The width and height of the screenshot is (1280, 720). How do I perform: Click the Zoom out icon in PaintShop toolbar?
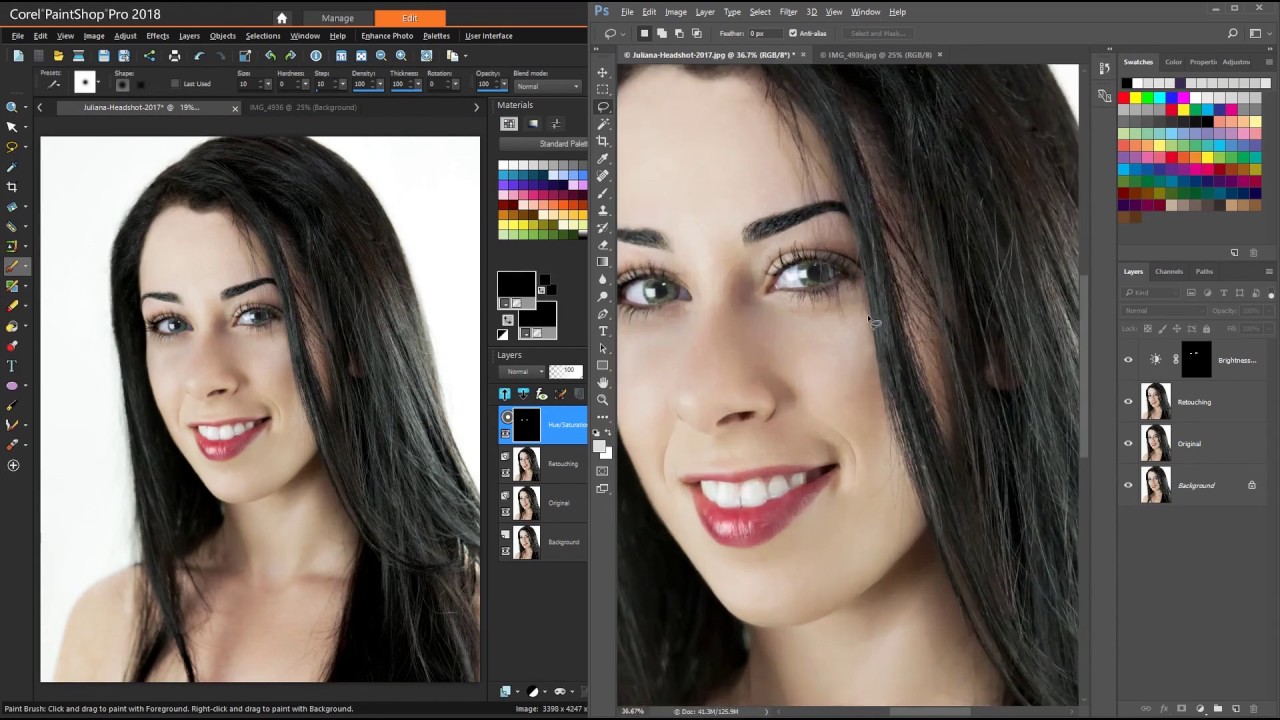[x=381, y=56]
